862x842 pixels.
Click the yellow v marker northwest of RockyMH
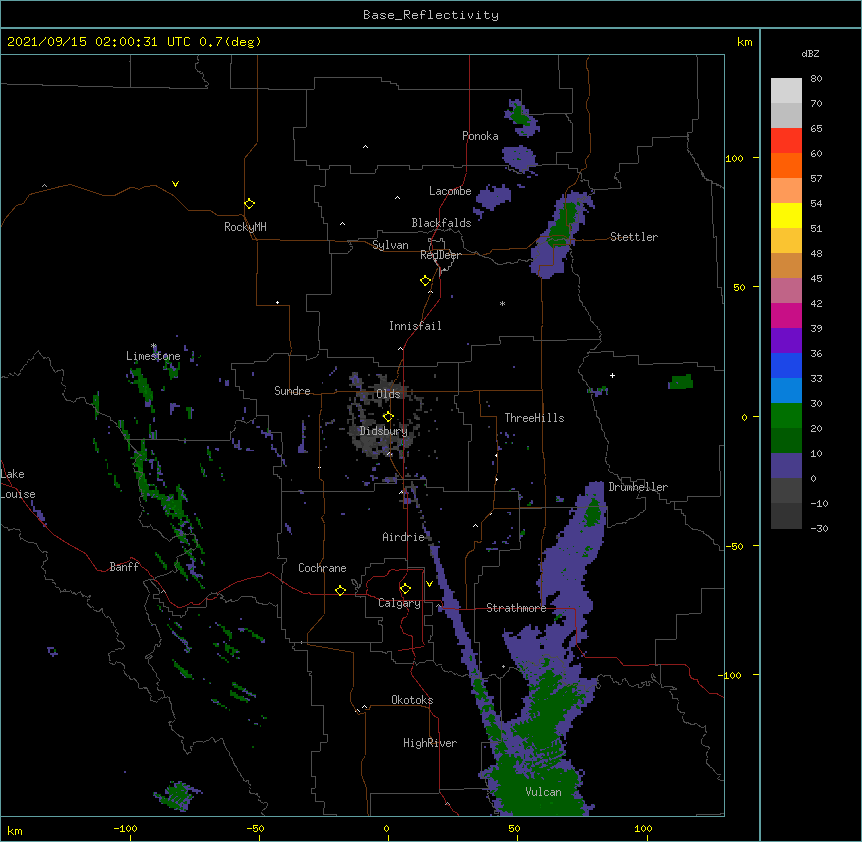175,184
